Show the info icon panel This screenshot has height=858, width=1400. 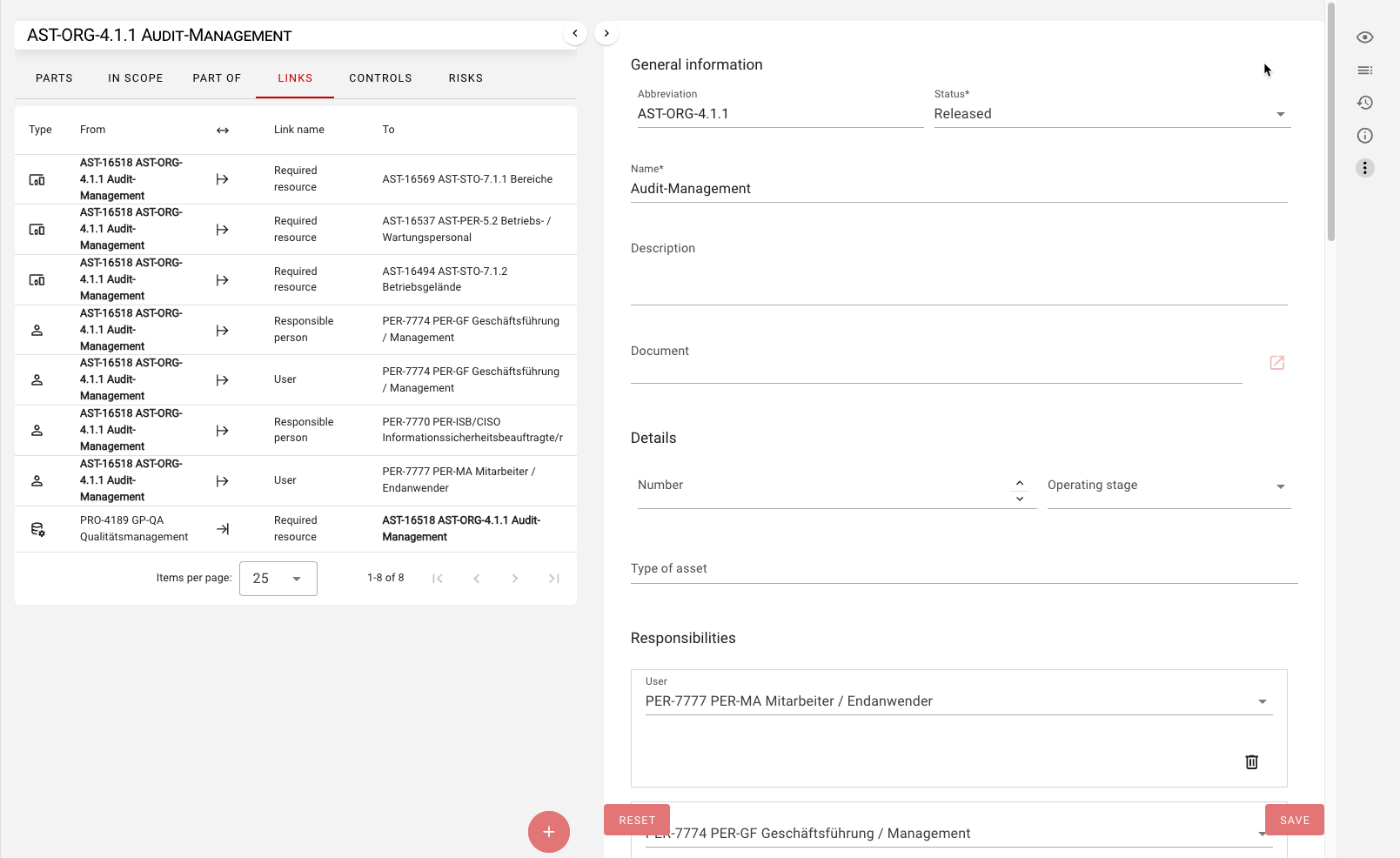pos(1364,136)
